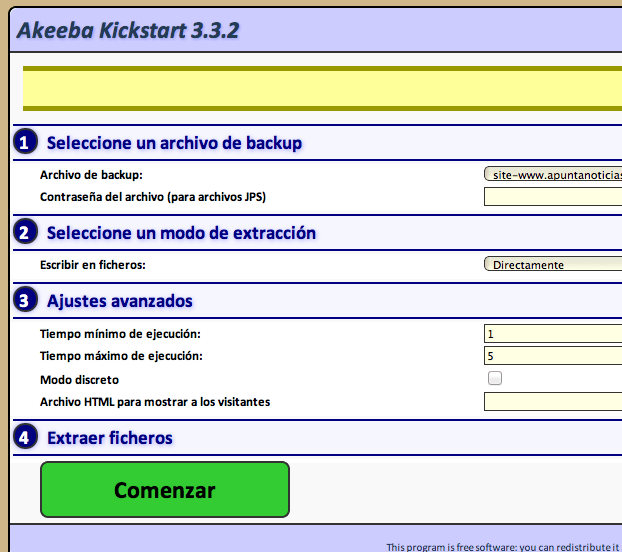Focus the Contraseña del archivo input field
Screen dimensions: 622x552
[x=553, y=197]
